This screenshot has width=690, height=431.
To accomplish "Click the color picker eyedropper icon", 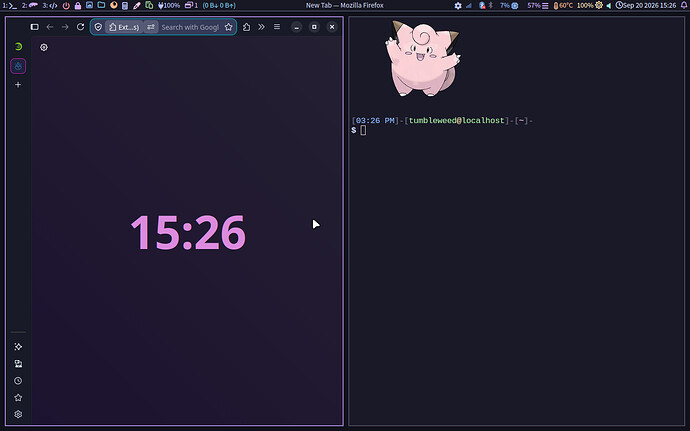I will [x=137, y=6].
